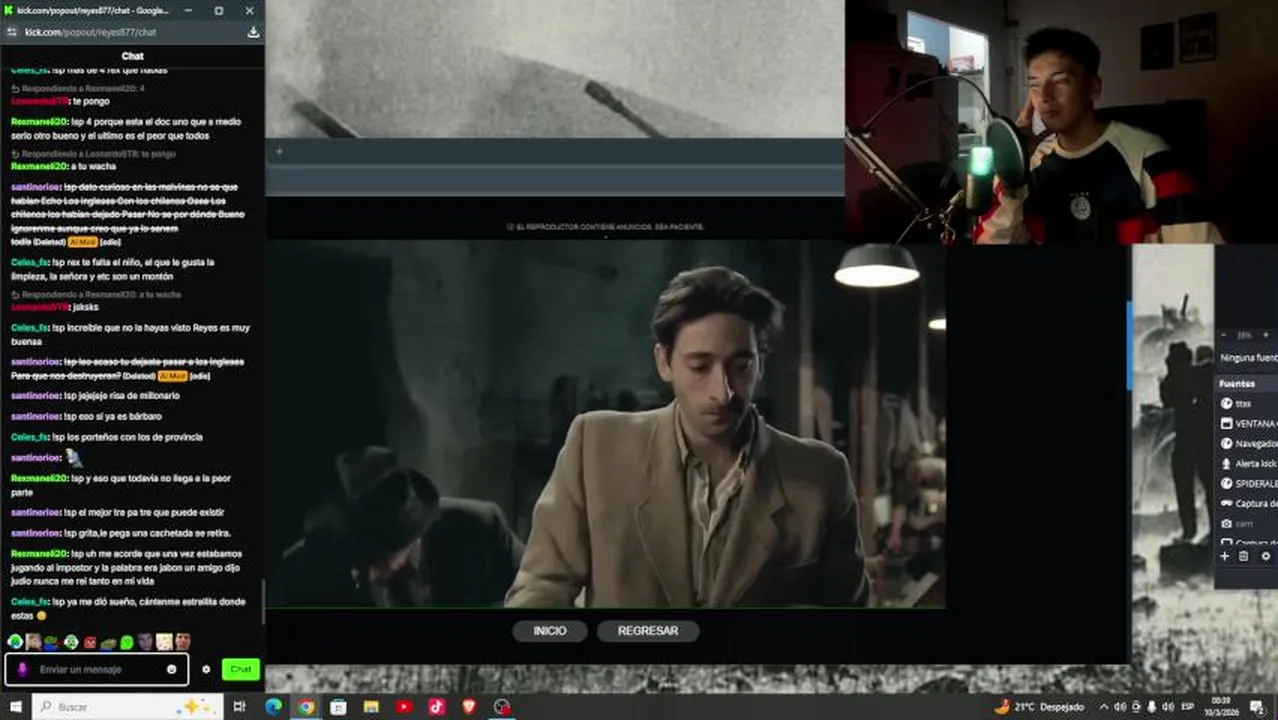Click the LeonardoSTR 'jsksks' message
1278x720 pixels.
(x=55, y=307)
